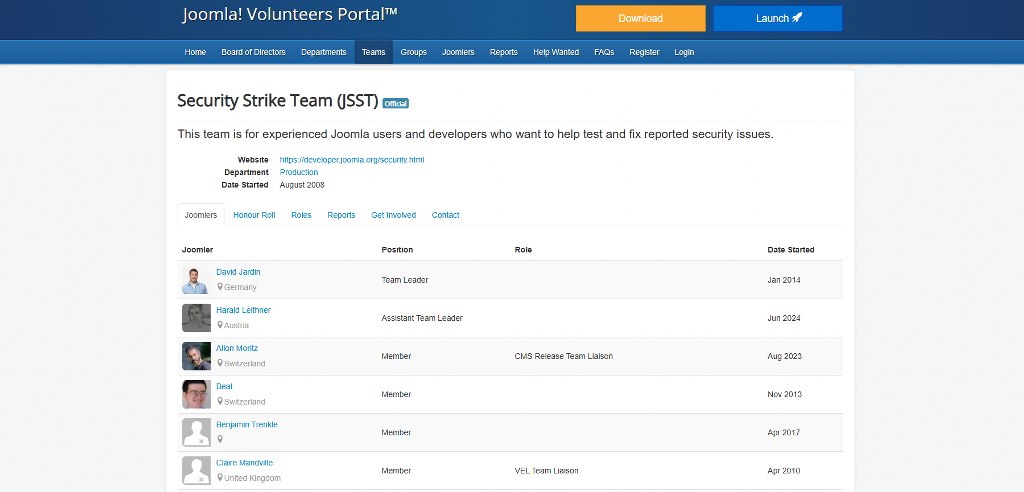Image resolution: width=1024 pixels, height=492 pixels.
Task: Click the Joomler column header
Action: [197, 250]
